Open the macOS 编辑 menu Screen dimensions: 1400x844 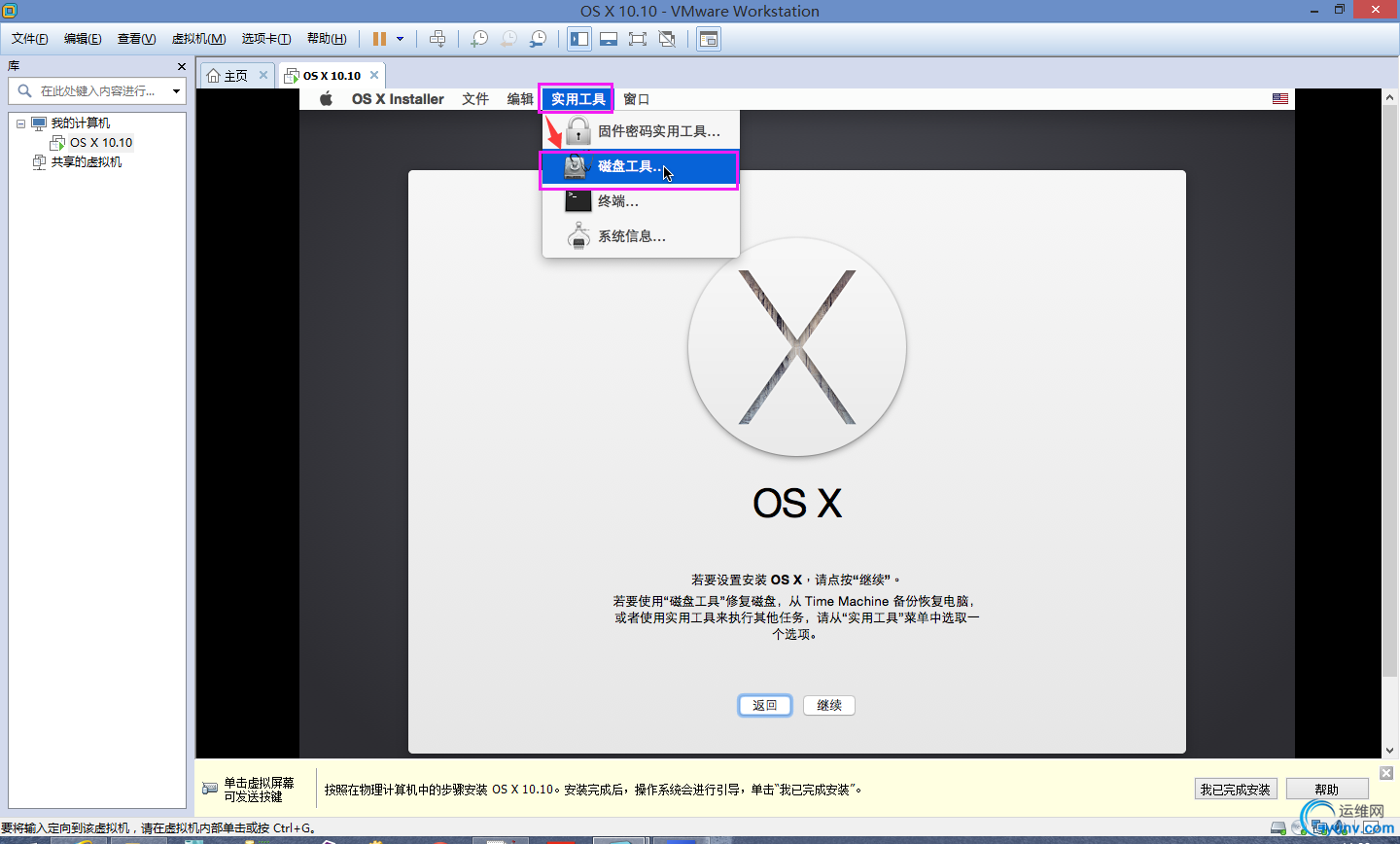[x=520, y=99]
